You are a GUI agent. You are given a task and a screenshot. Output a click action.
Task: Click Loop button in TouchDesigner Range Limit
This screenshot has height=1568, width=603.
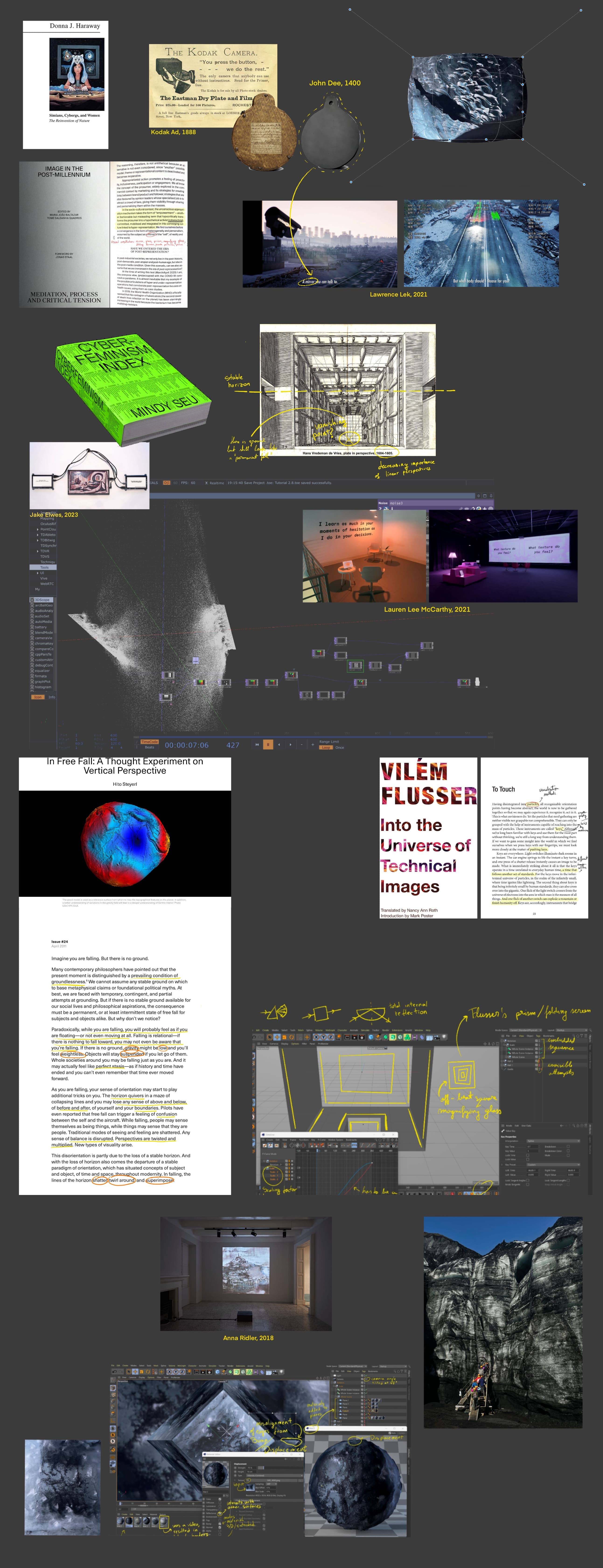[x=326, y=747]
